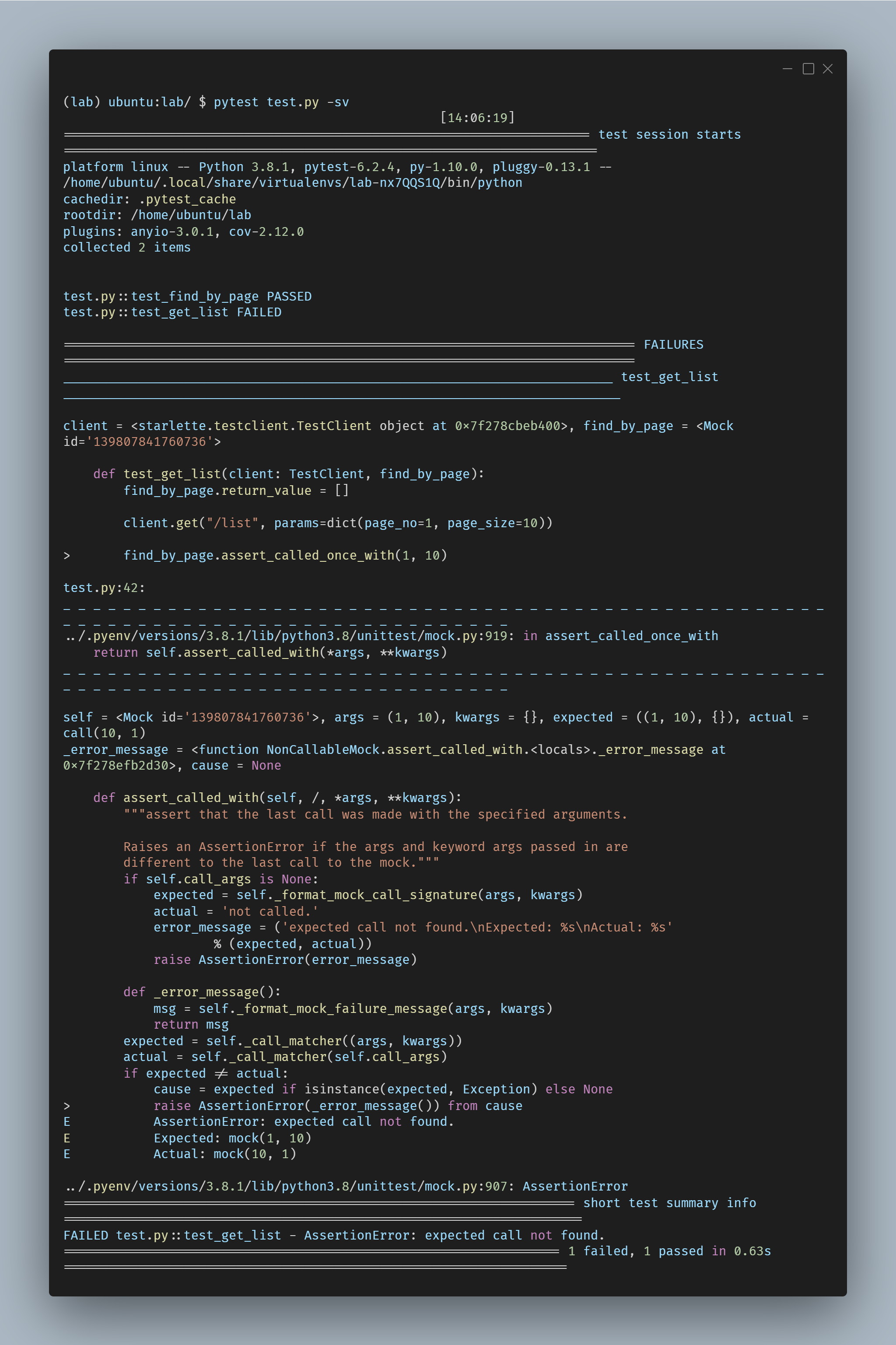Click the 'test.py:42:' file location
896x1345 pixels.
(x=104, y=588)
